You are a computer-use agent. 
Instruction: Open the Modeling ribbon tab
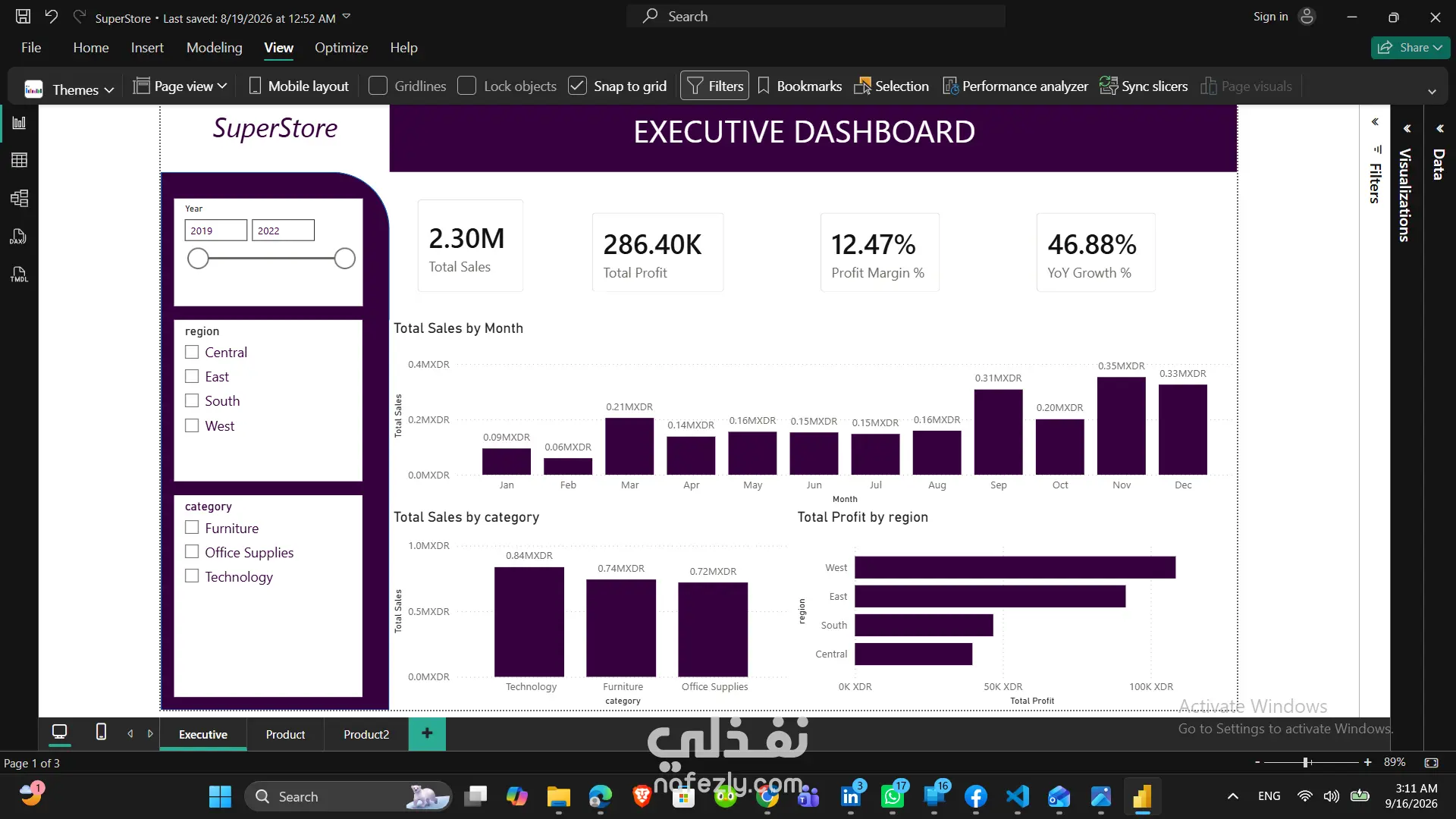[x=215, y=48]
